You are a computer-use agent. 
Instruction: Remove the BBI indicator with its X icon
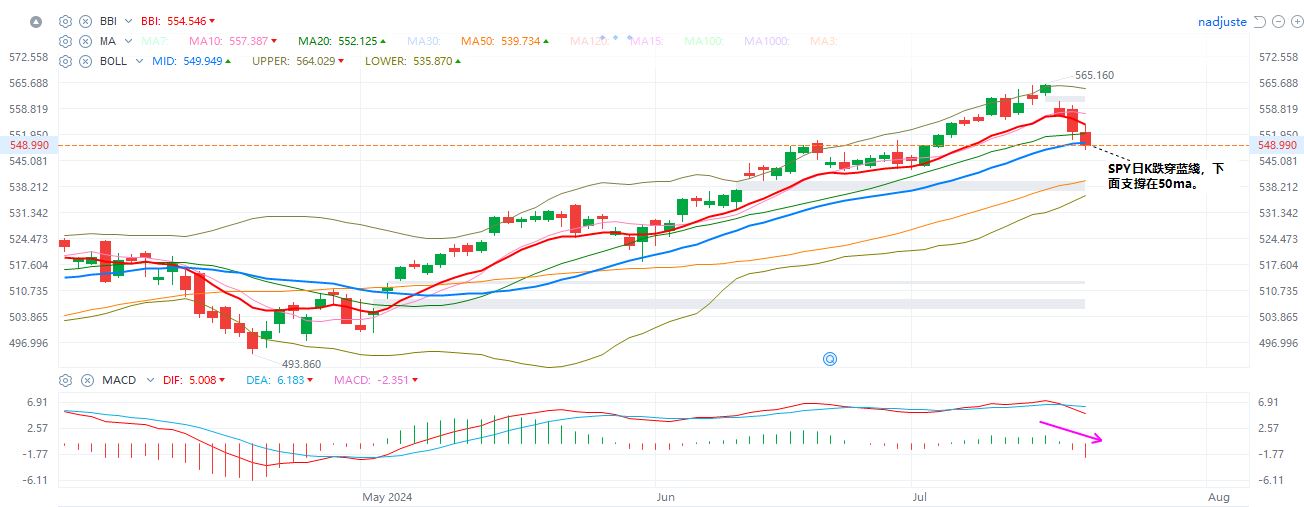(x=84, y=21)
